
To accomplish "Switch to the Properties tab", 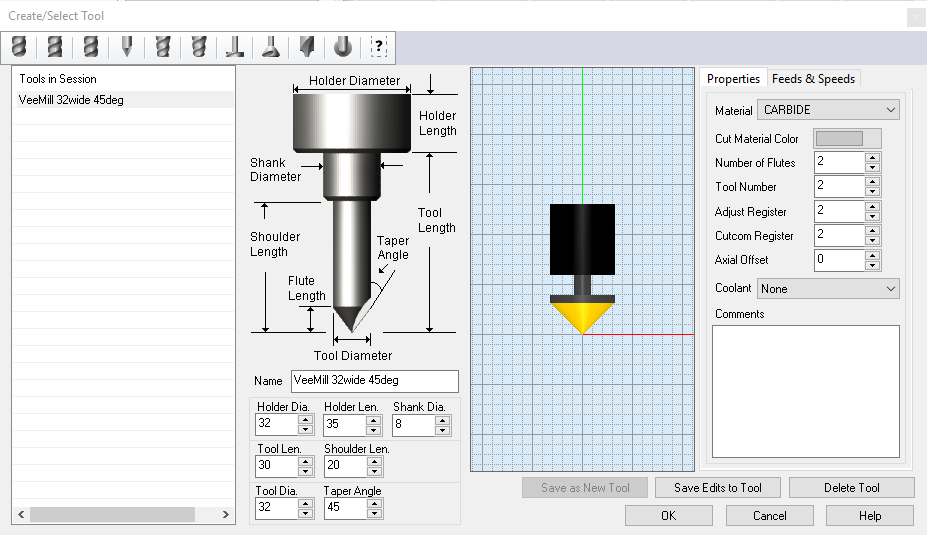I will click(733, 79).
